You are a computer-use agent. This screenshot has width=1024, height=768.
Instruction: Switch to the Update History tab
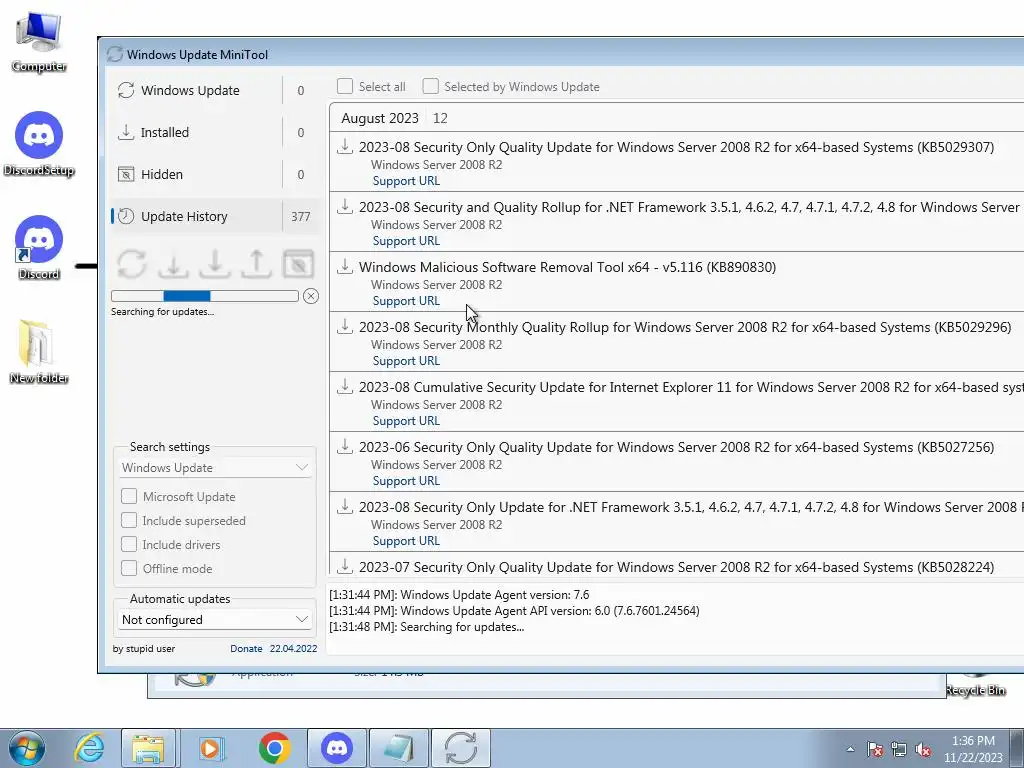pyautogui.click(x=216, y=216)
